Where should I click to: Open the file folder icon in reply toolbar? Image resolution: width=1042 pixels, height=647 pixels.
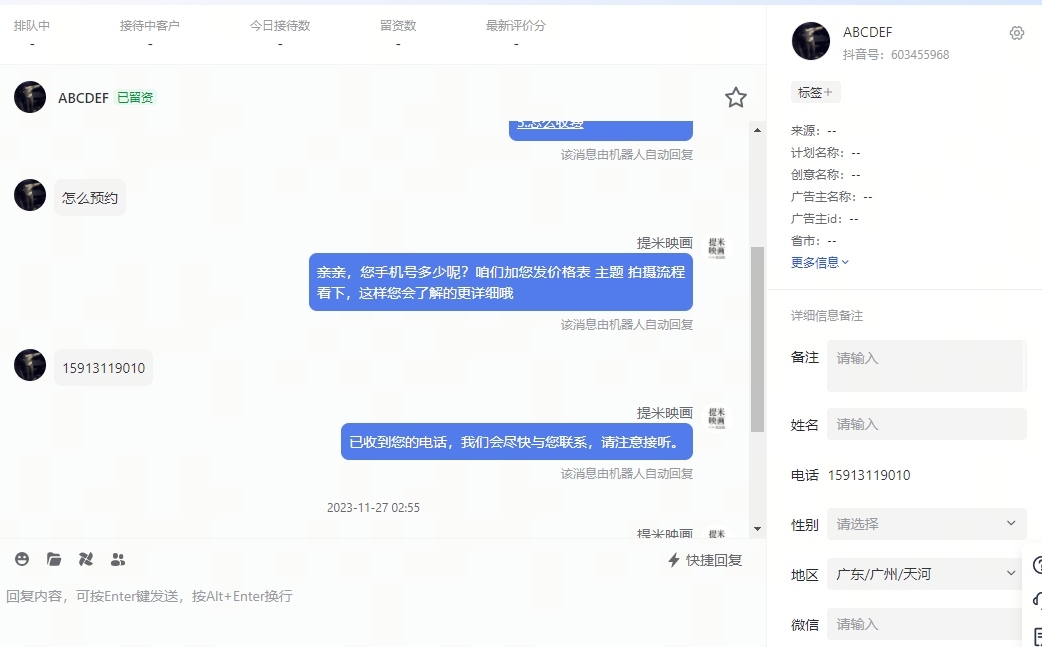[54, 559]
